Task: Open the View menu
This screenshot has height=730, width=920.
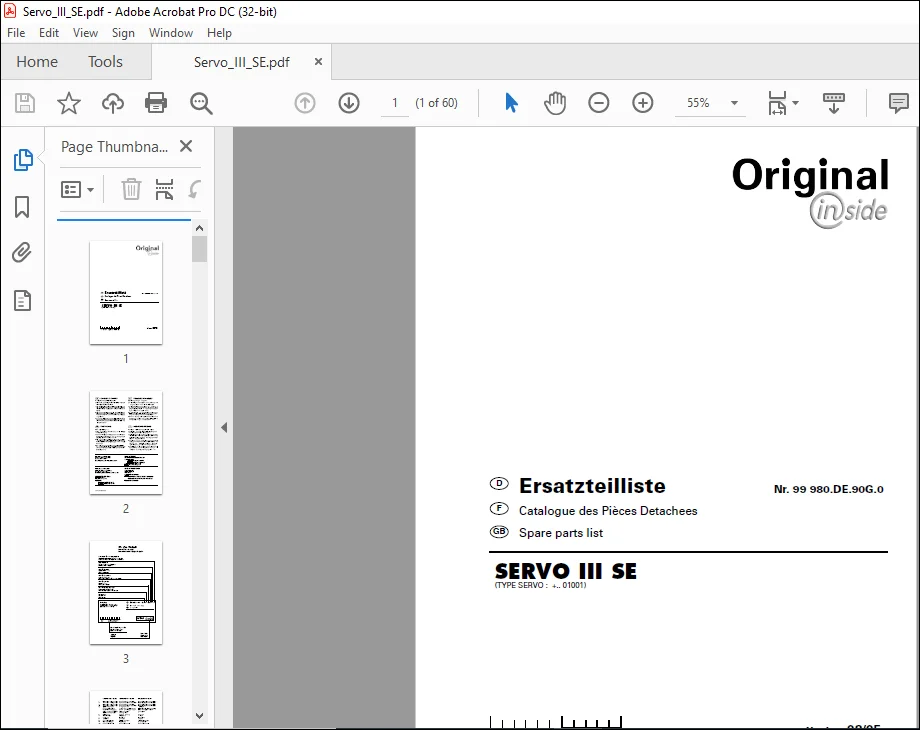Action: coord(85,33)
